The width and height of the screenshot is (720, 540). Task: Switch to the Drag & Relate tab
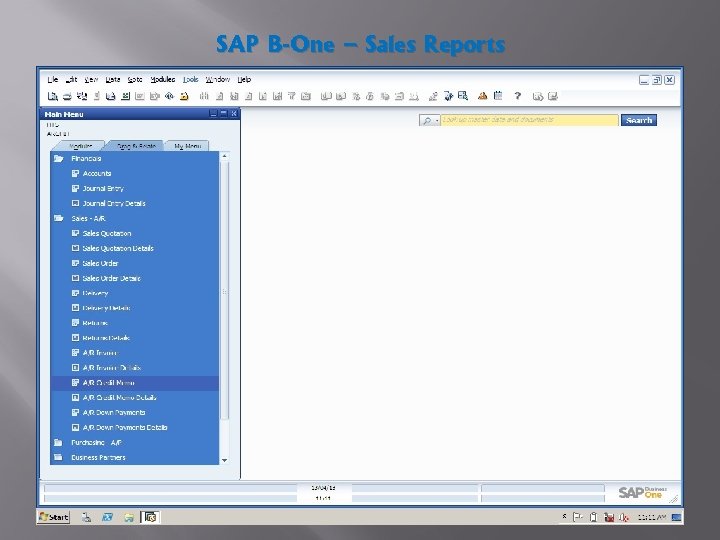point(136,146)
